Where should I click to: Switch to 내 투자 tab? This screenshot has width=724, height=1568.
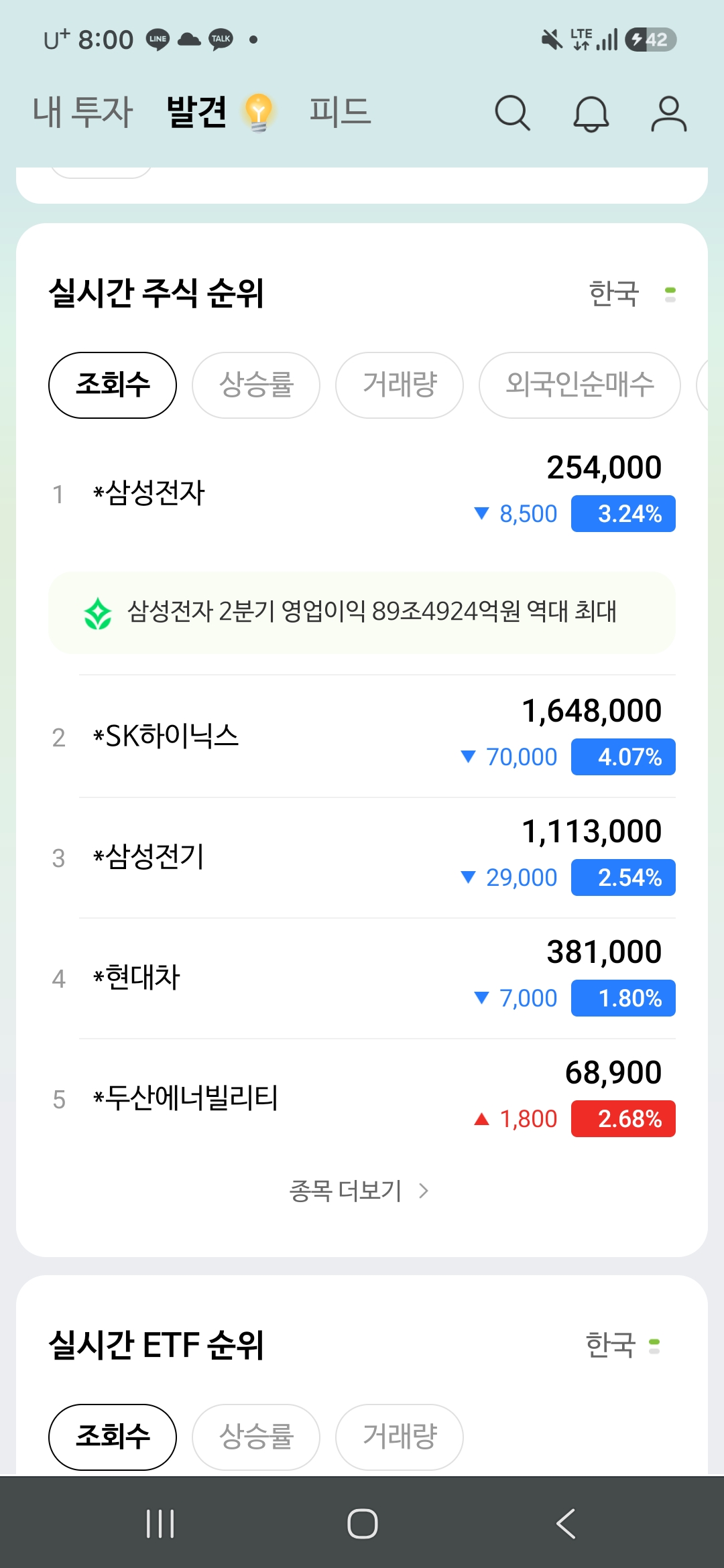coord(83,112)
